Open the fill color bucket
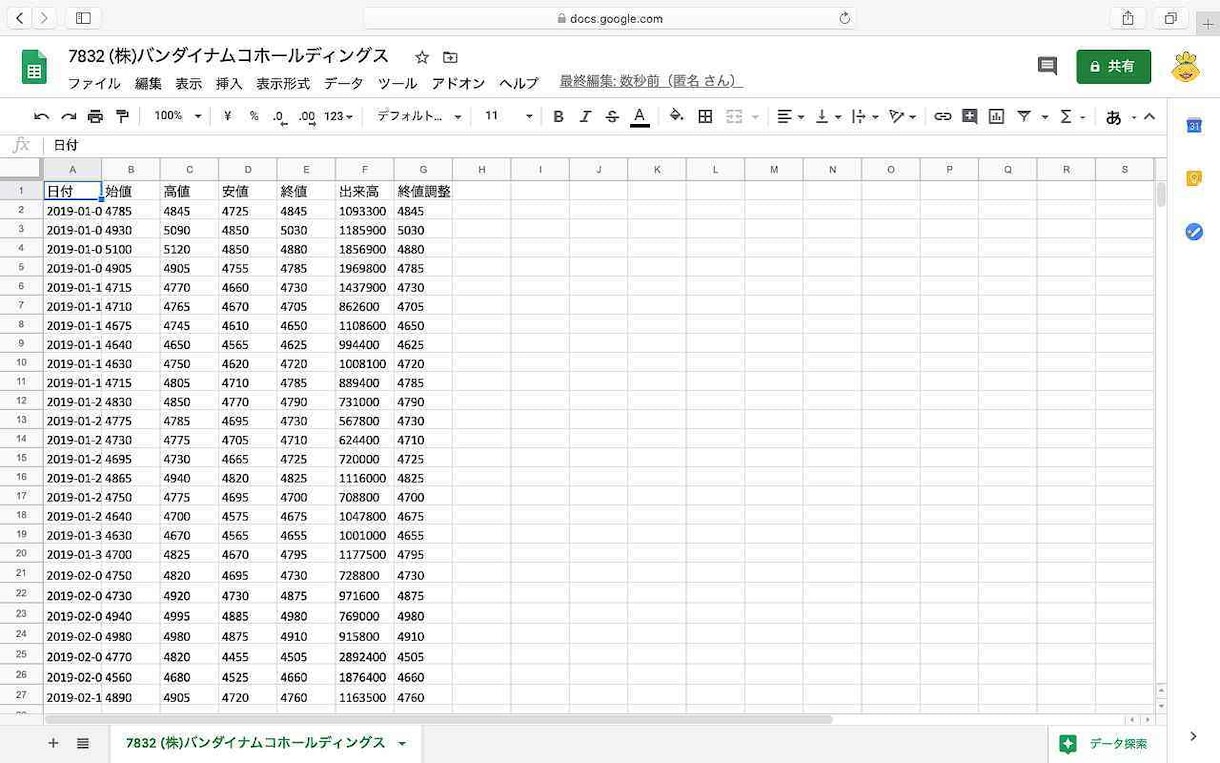1220x763 pixels. (x=677, y=116)
